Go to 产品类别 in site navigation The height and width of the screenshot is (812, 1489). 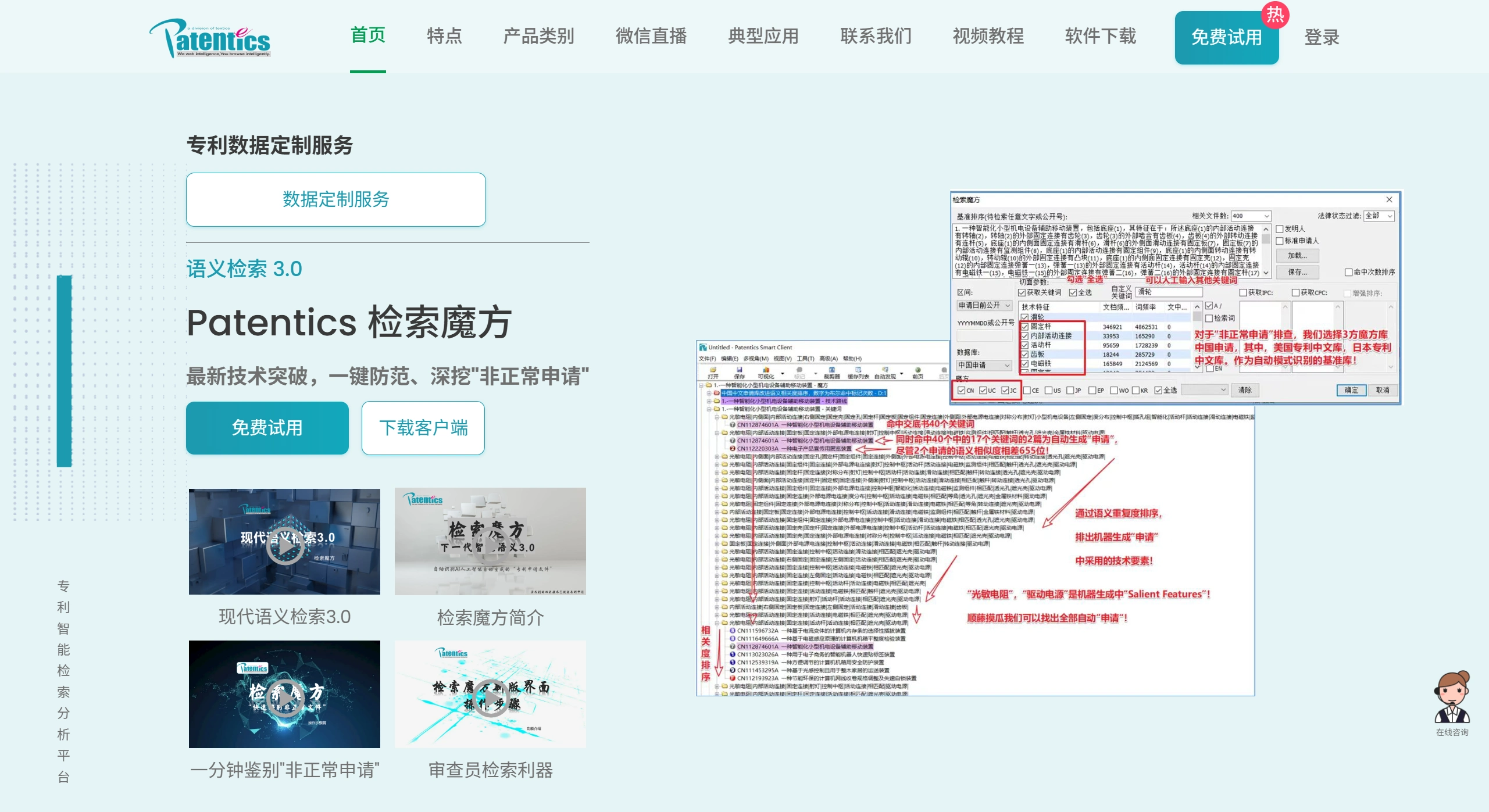pos(538,36)
